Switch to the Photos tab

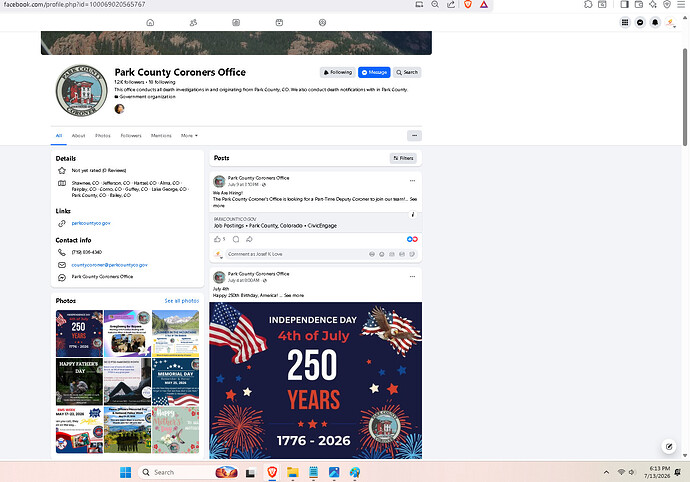point(103,136)
